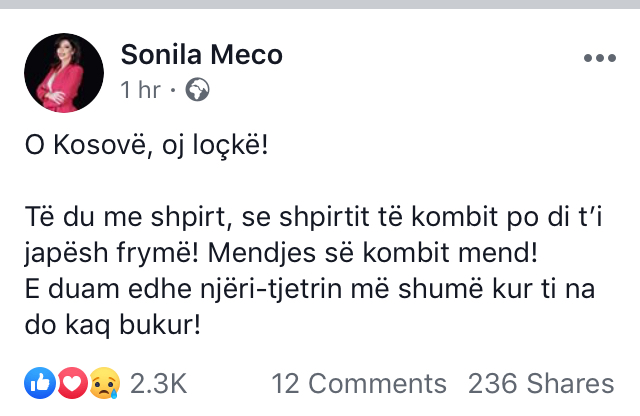640x416 pixels.
Task: Click the word "Kosovë" in the first line
Action: coord(104,147)
